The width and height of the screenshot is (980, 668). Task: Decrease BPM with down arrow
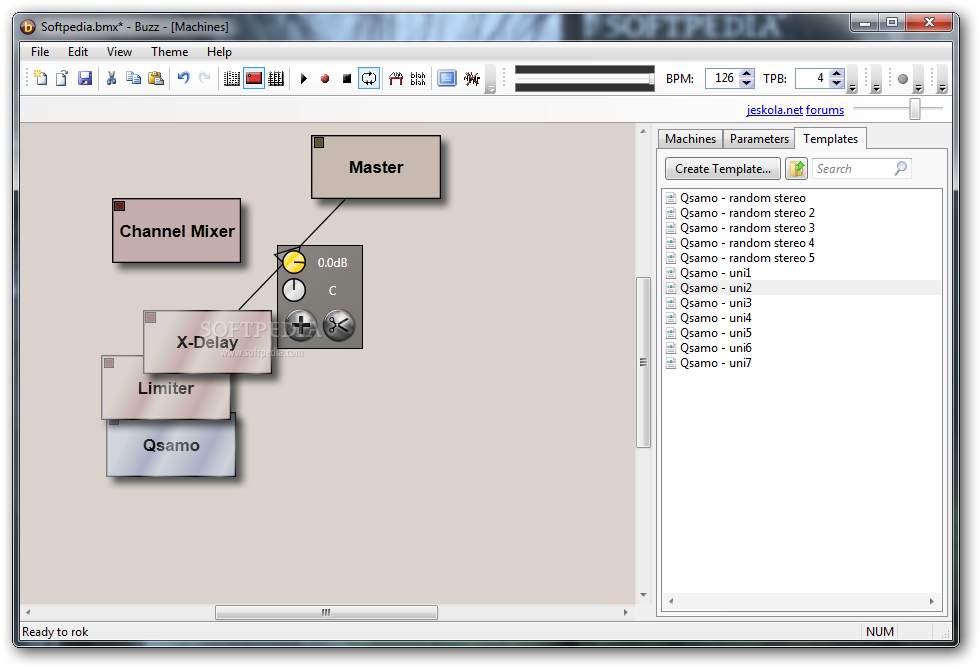click(x=746, y=83)
